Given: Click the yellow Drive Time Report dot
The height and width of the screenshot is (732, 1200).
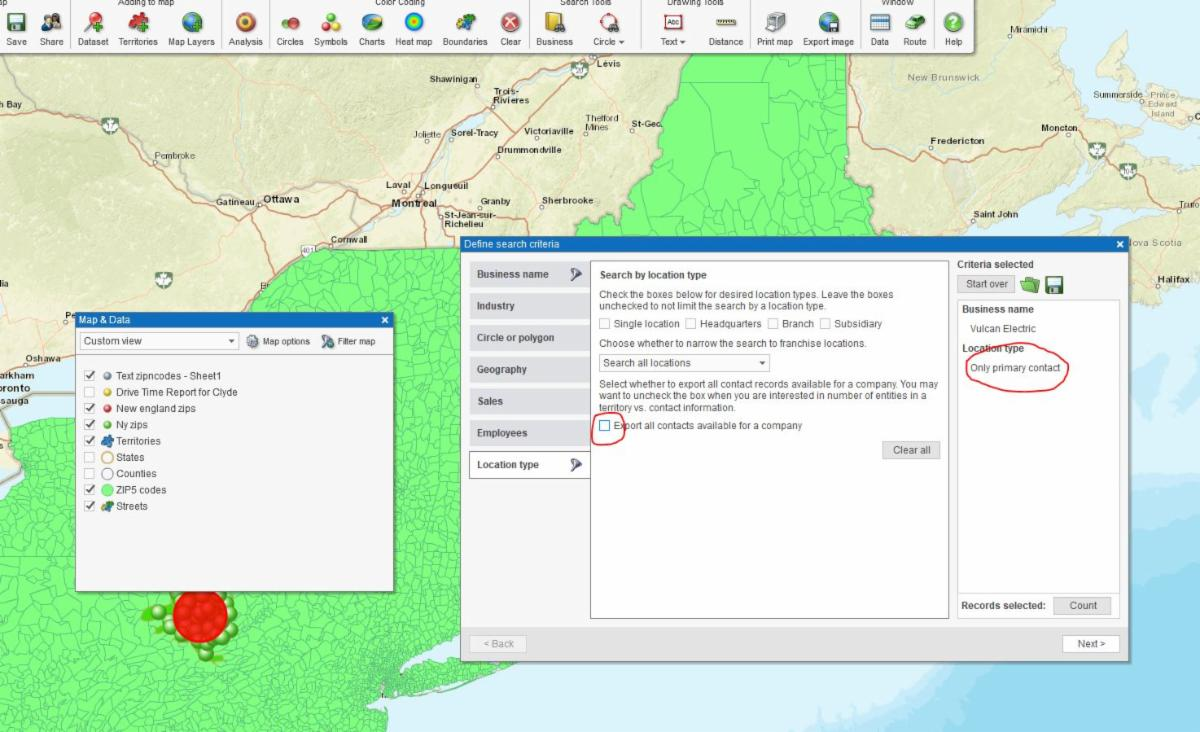Looking at the screenshot, I should click(x=107, y=392).
